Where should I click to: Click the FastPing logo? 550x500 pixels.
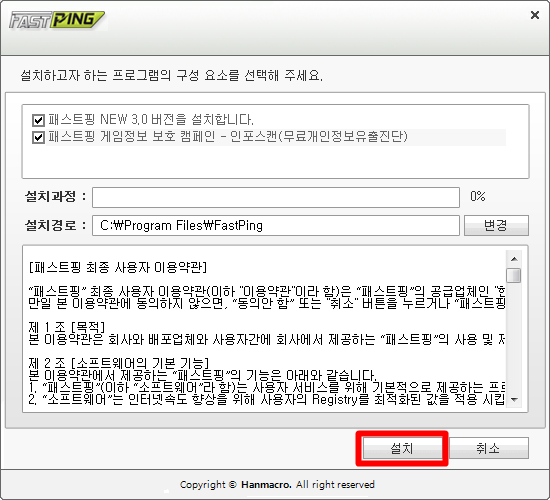click(57, 20)
